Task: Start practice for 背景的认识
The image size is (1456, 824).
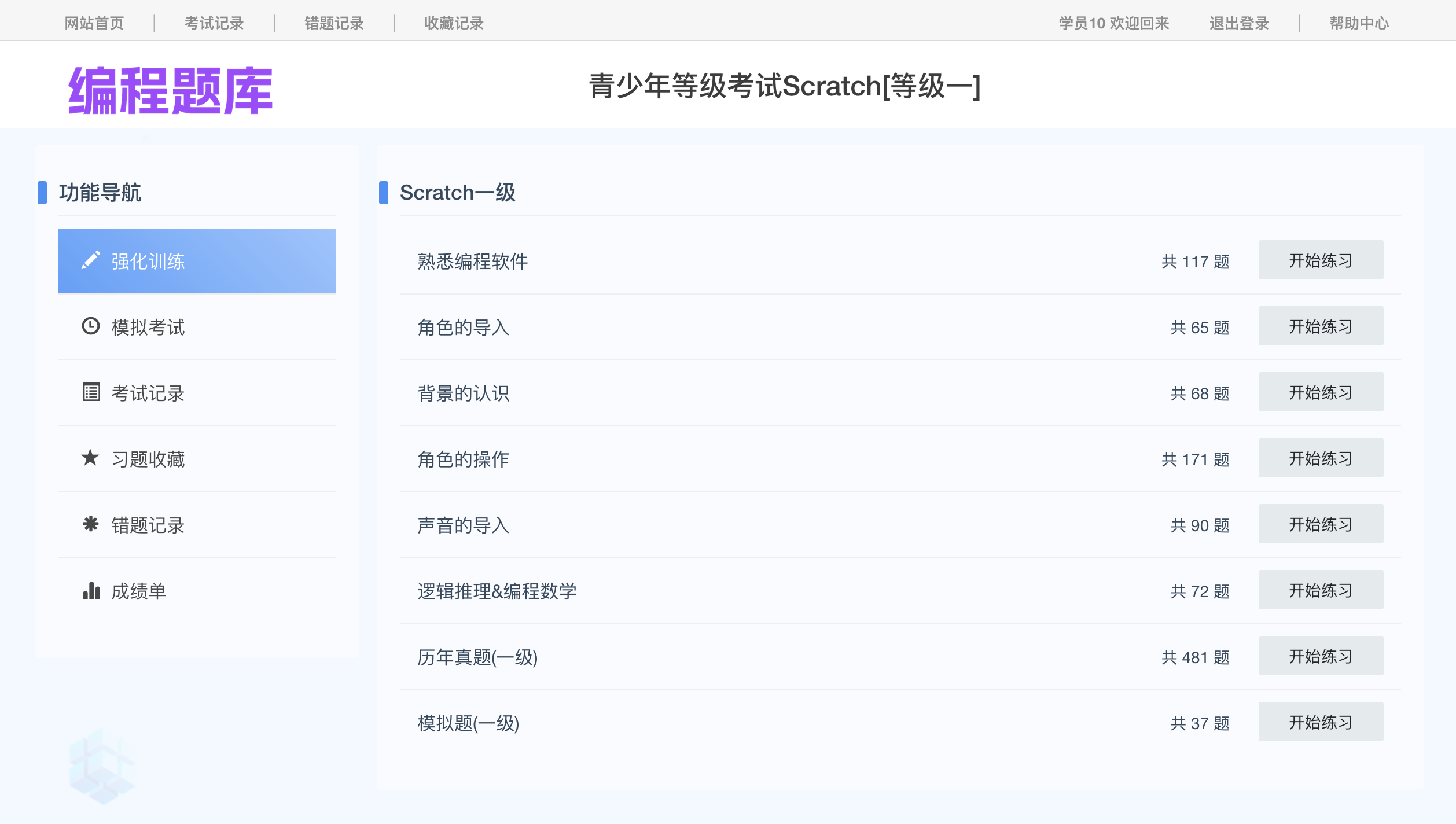Action: pos(1321,392)
